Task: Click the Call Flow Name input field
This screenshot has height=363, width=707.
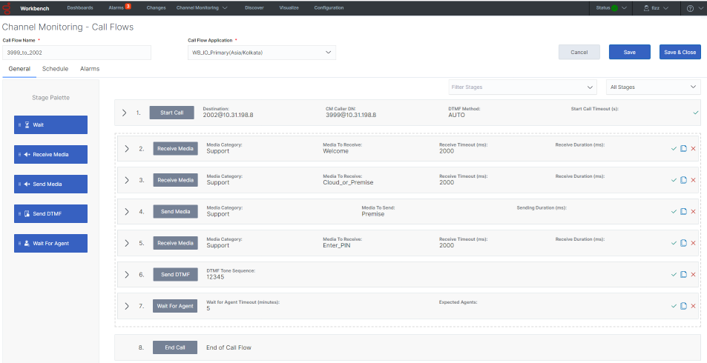Action: (77, 52)
